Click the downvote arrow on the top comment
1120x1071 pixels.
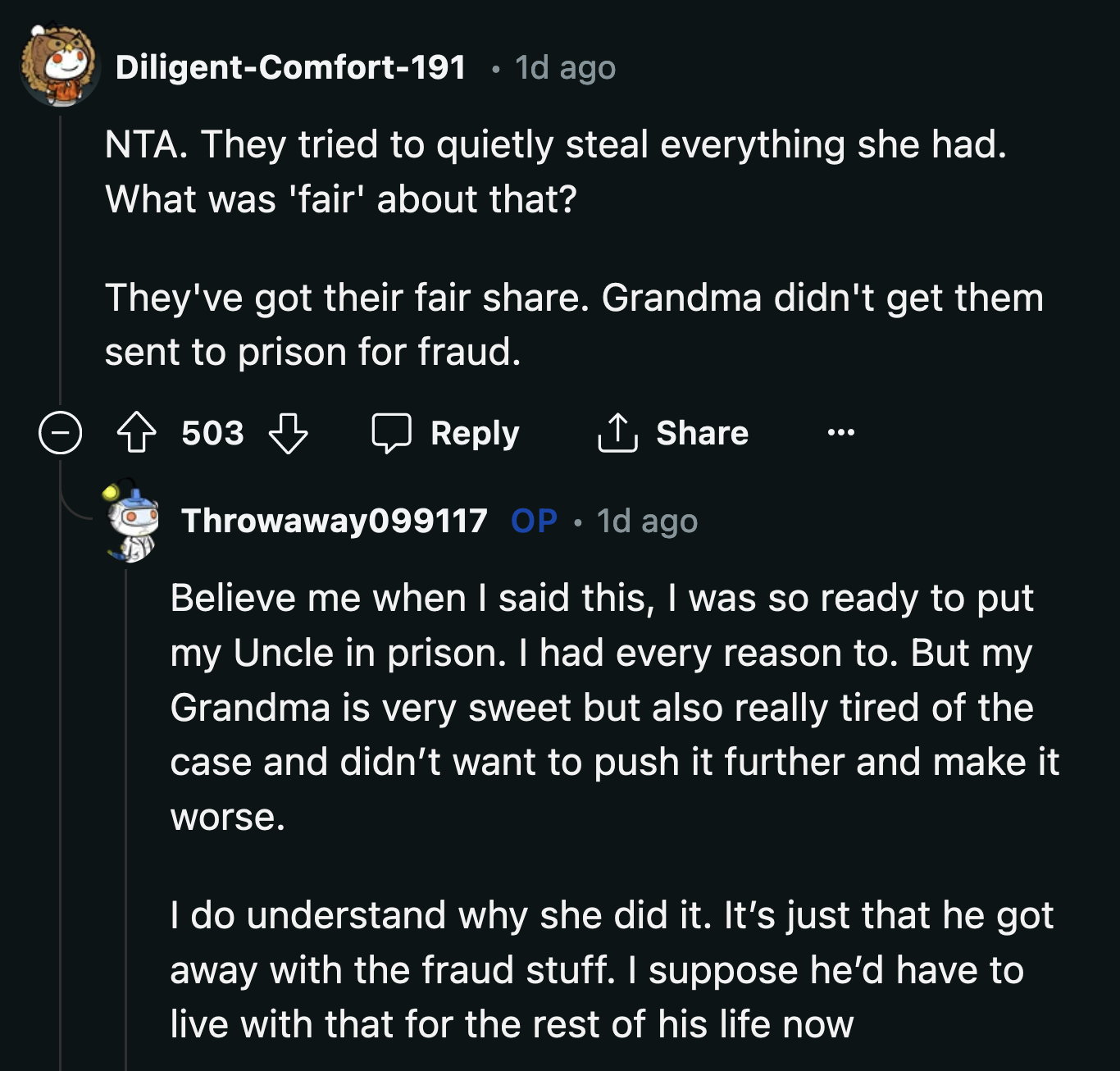pos(289,435)
